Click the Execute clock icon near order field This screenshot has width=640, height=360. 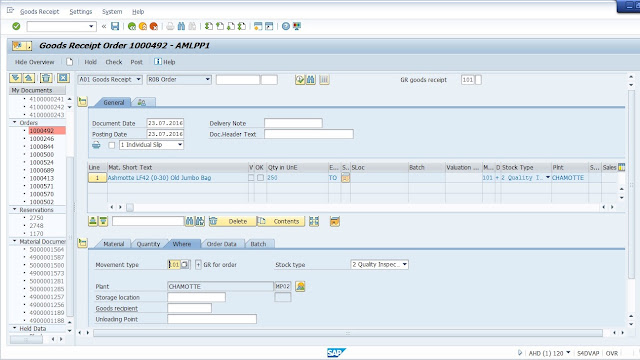coord(300,80)
